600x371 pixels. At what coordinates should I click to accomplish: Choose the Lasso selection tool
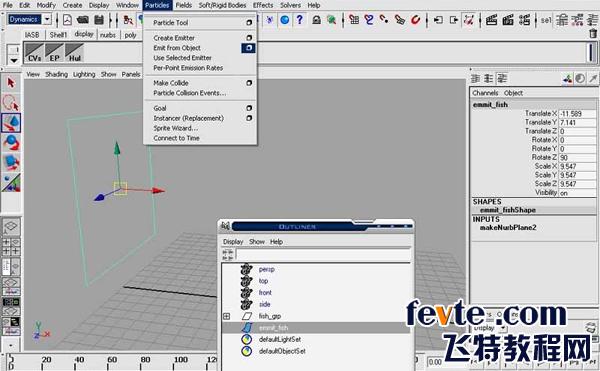(x=11, y=103)
